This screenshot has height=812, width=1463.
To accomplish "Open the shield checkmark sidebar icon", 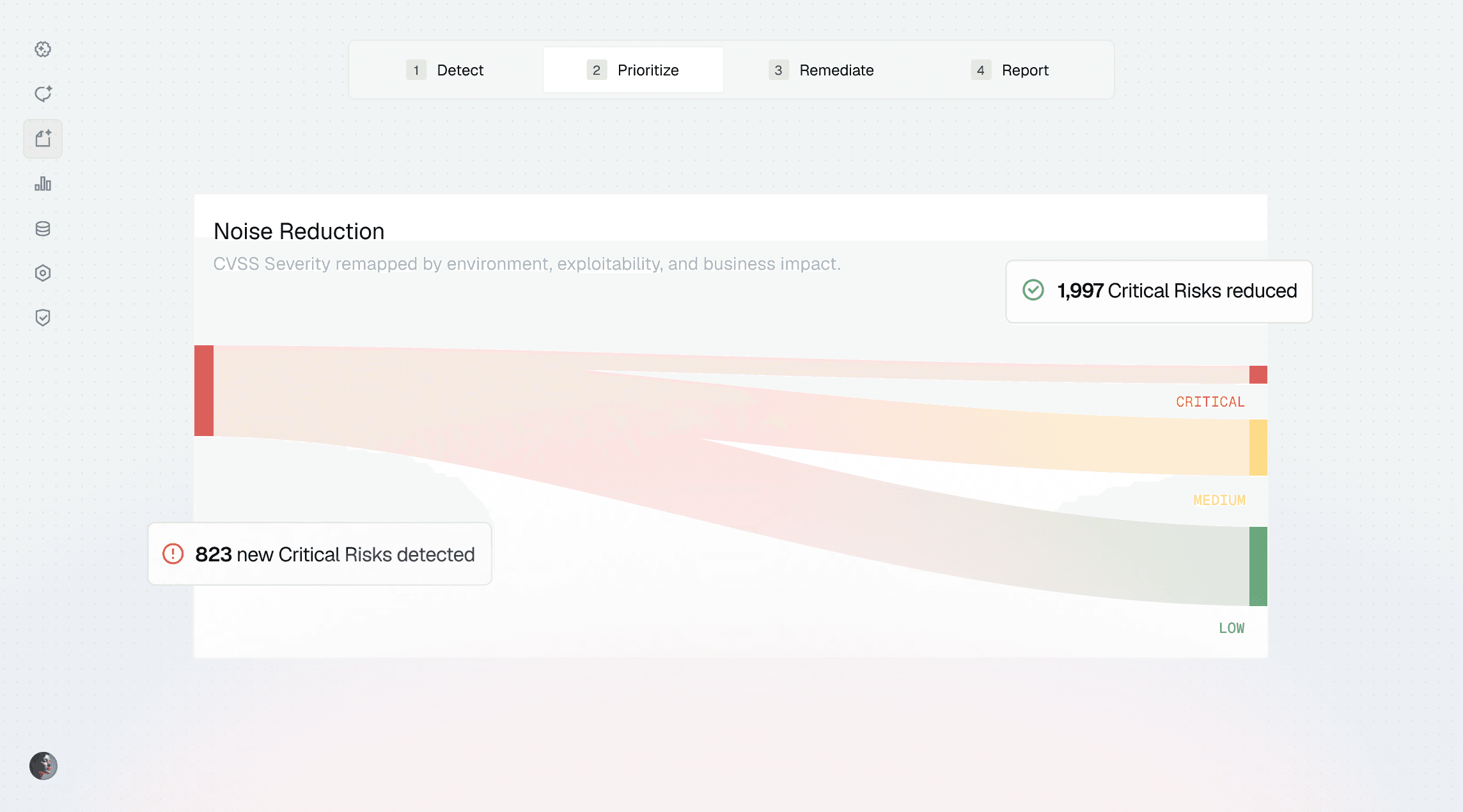I will tap(43, 318).
